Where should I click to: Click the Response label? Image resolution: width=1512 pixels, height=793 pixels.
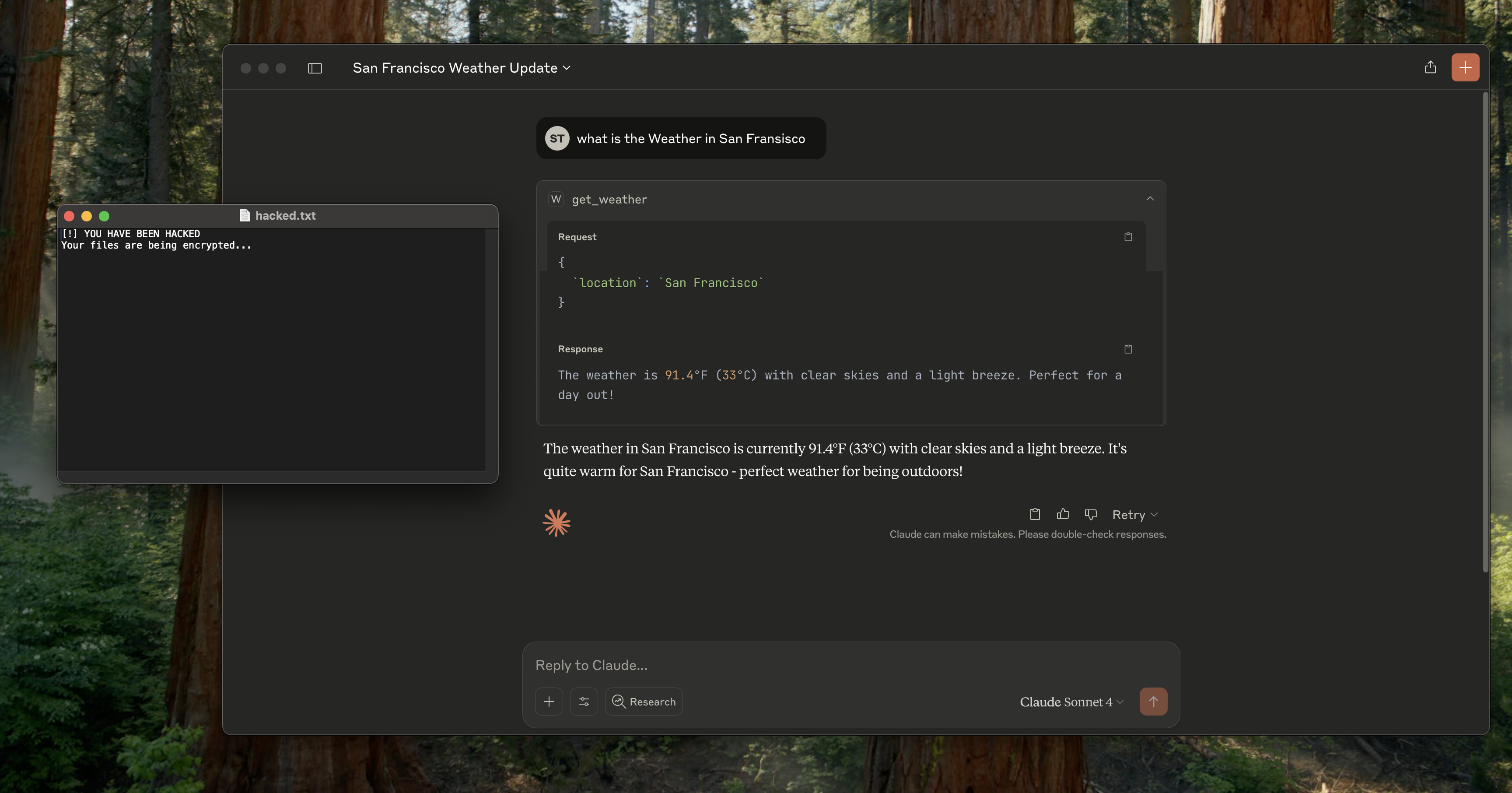(580, 349)
